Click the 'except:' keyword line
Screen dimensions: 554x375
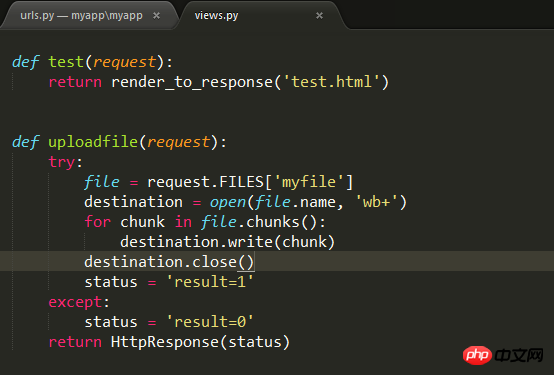click(79, 302)
